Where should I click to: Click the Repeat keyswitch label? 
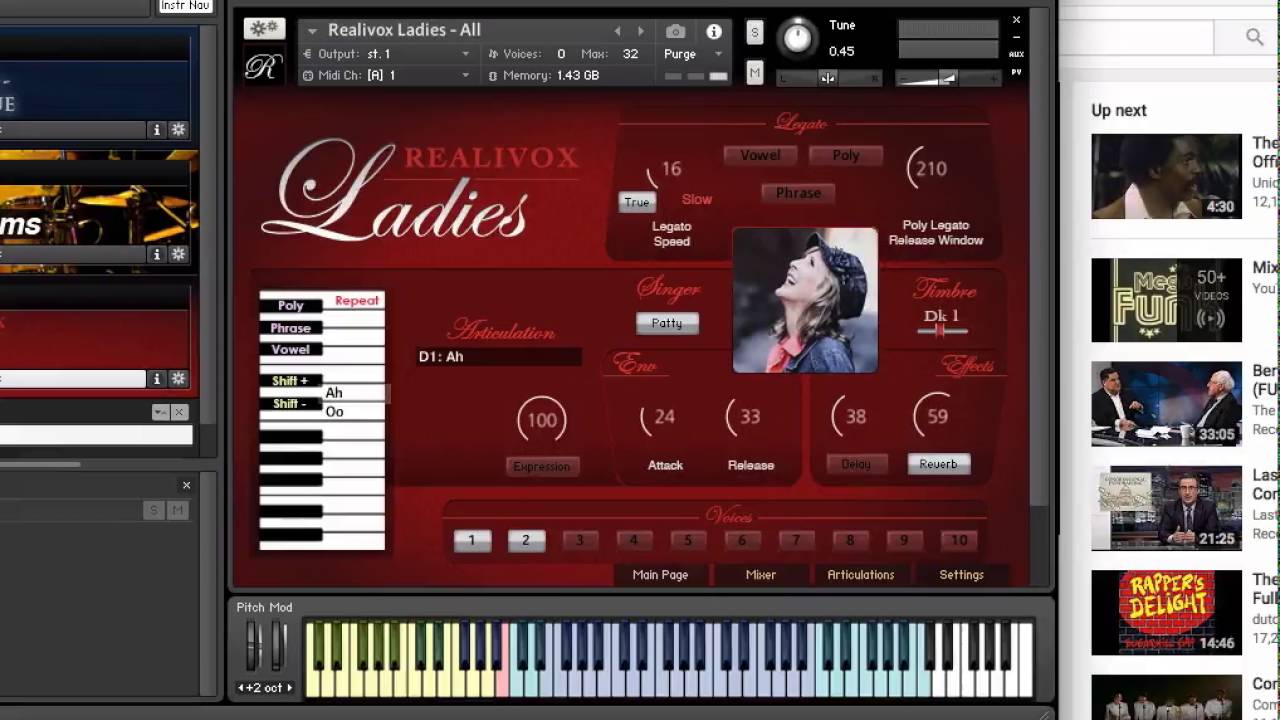coord(357,301)
